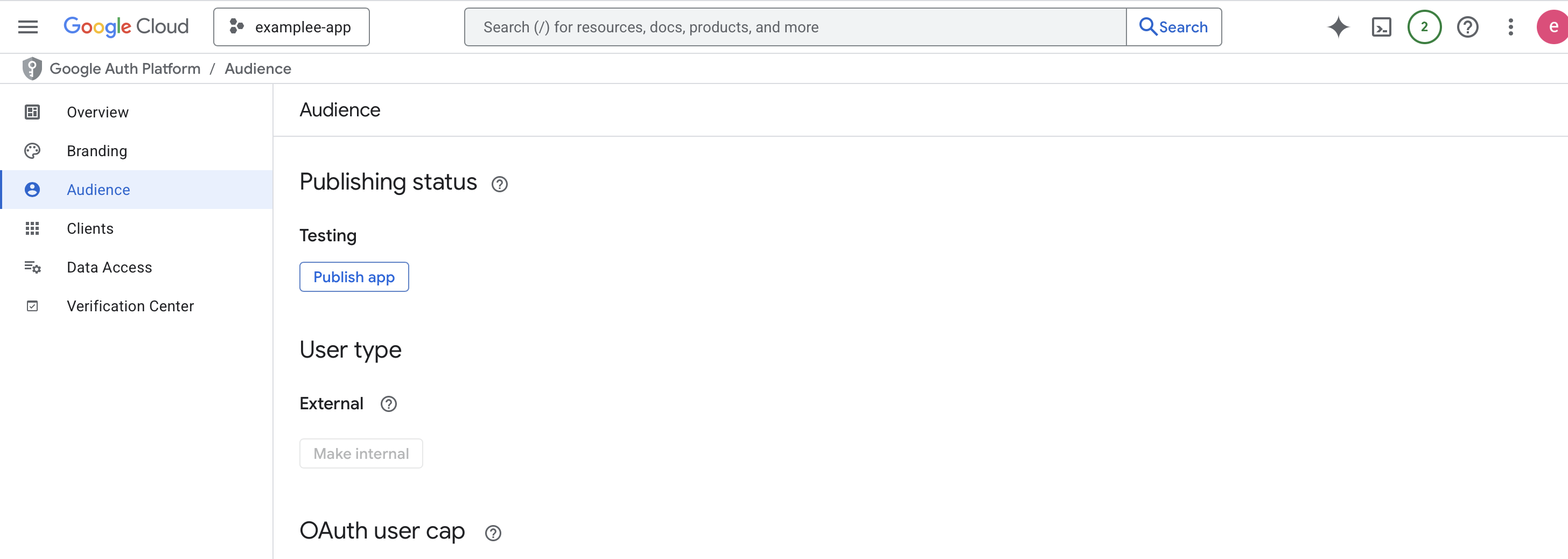This screenshot has height=559, width=1568.
Task: Go to Overview in sidebar
Action: click(97, 112)
